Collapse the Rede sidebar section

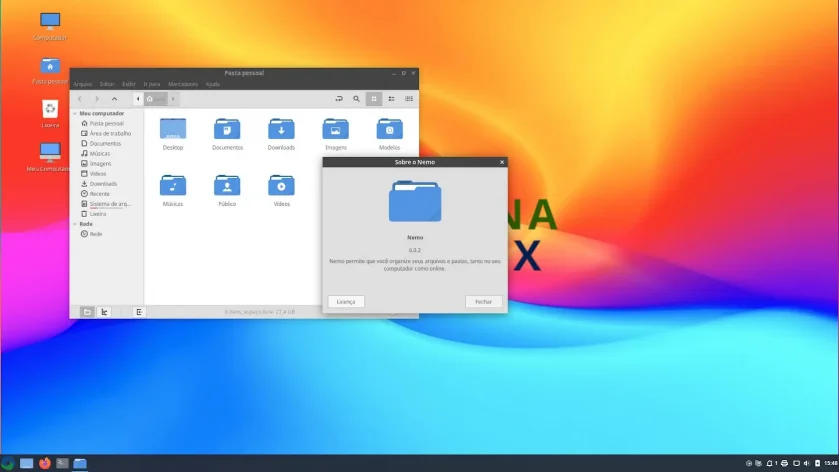pos(75,224)
